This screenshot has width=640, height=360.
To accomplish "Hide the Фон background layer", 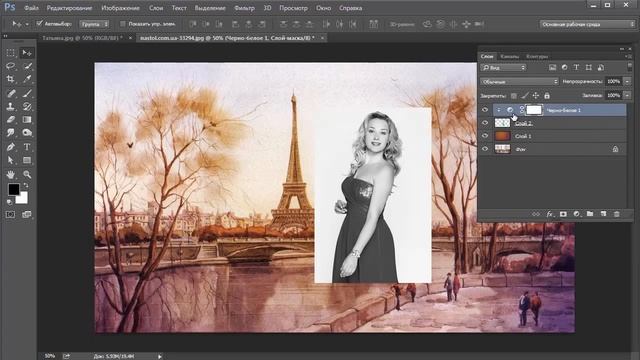I will tap(485, 149).
